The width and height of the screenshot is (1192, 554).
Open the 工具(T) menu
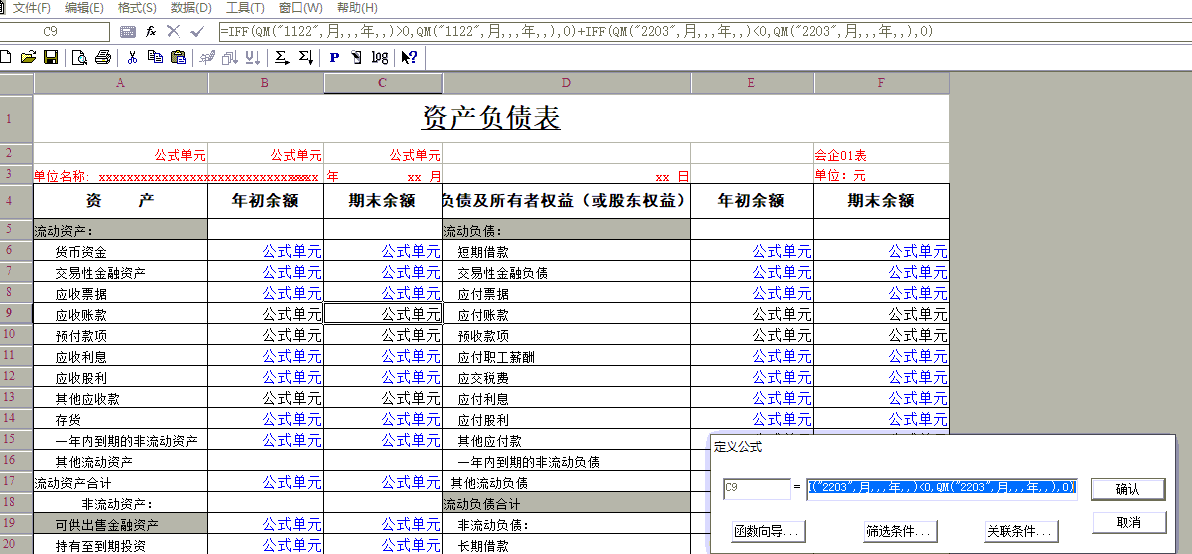coord(245,8)
